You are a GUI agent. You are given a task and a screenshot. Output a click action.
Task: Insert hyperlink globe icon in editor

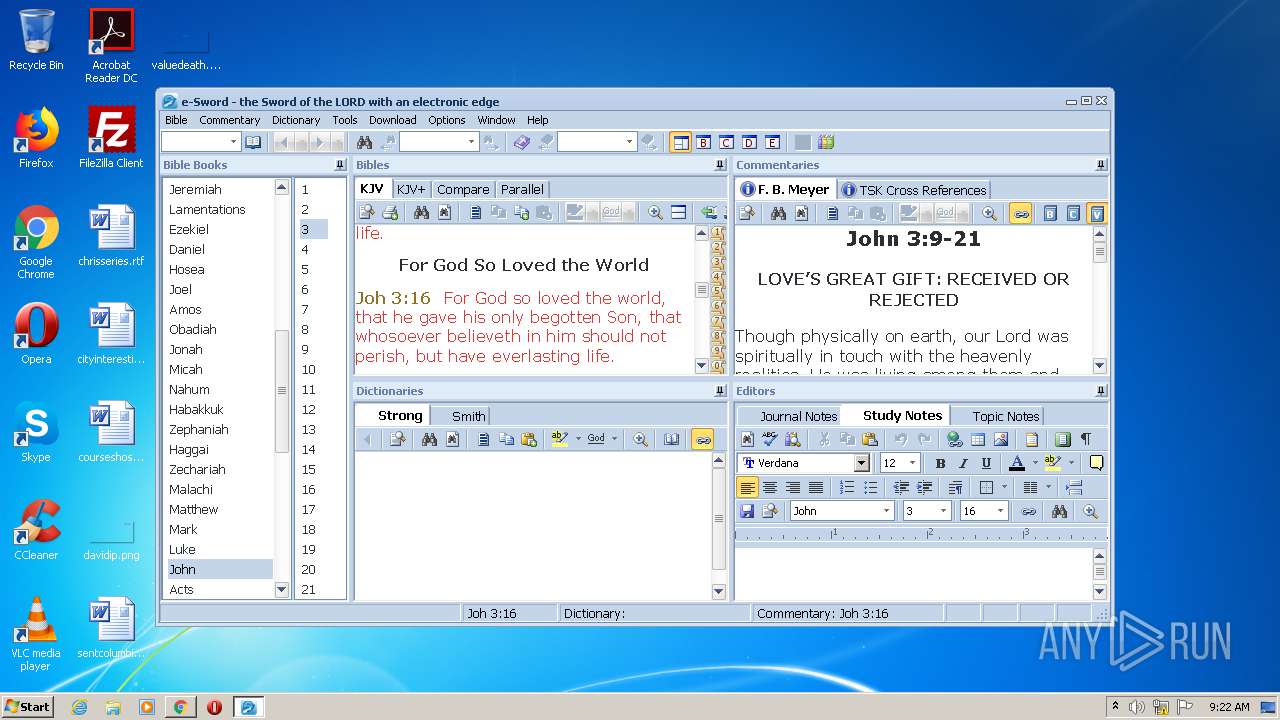coord(954,439)
